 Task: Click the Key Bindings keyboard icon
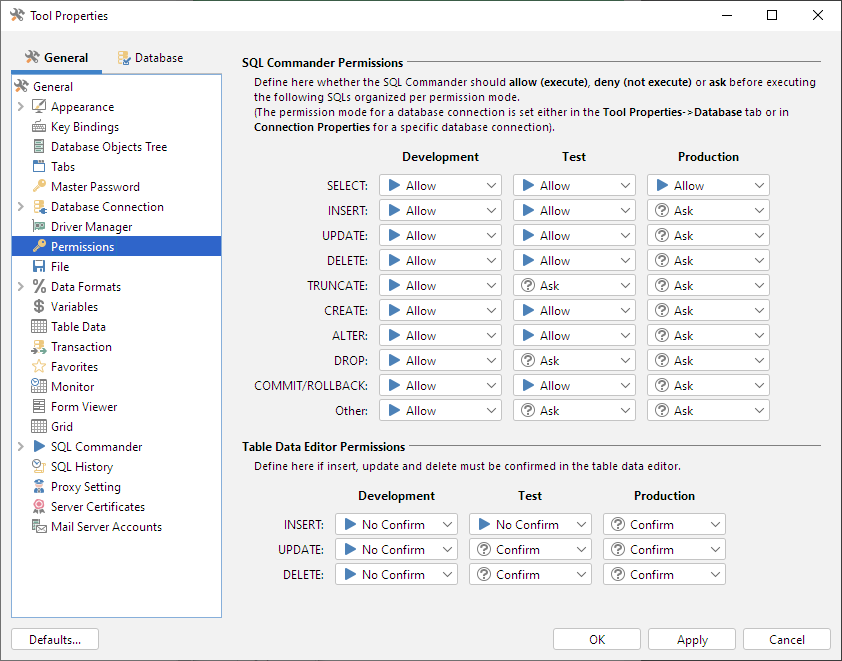click(x=39, y=127)
